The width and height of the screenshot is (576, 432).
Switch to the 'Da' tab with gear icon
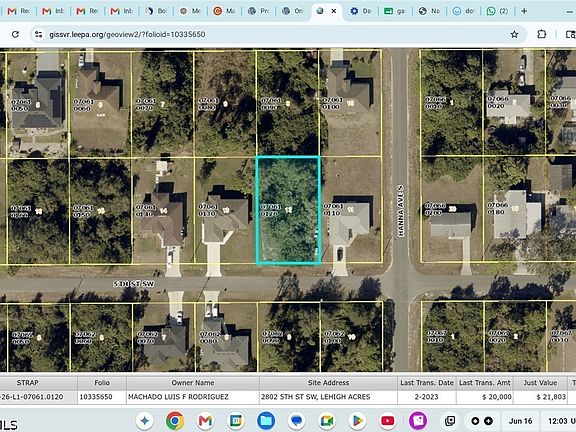point(360,11)
